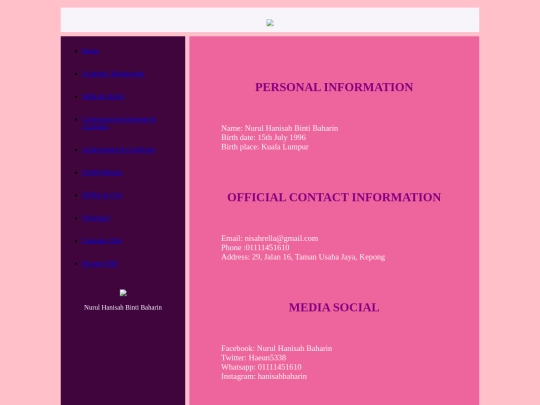Click 'Whatsapp: 01111451610' text
This screenshot has height=405, width=540.
point(261,367)
